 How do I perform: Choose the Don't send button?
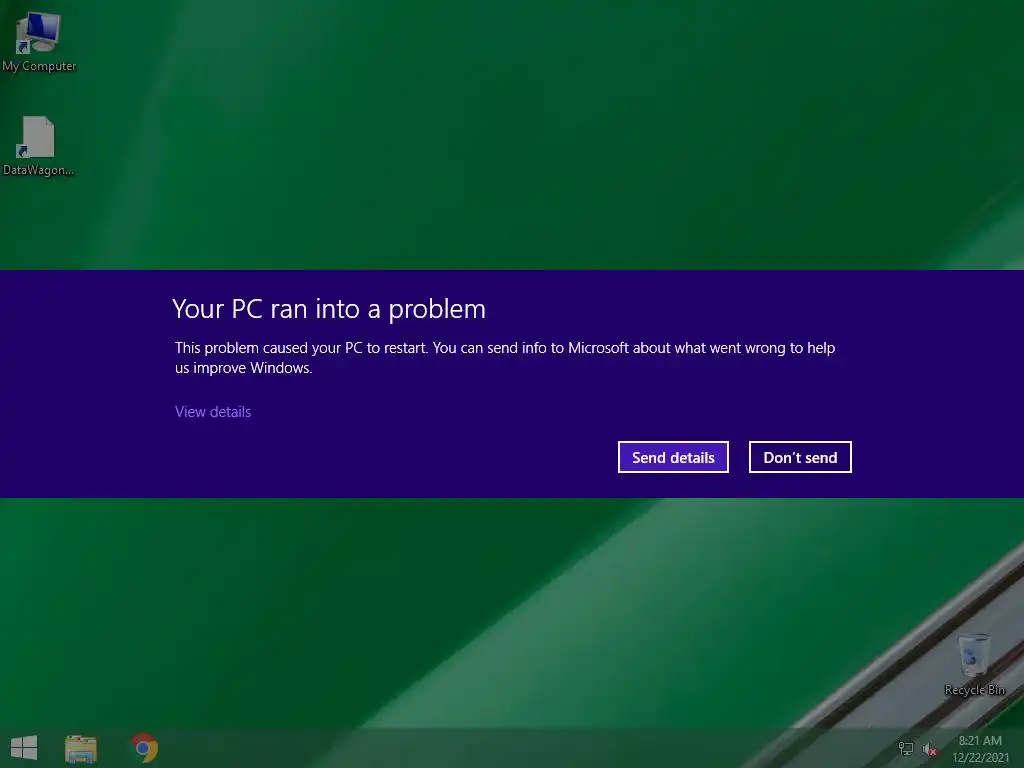[800, 457]
